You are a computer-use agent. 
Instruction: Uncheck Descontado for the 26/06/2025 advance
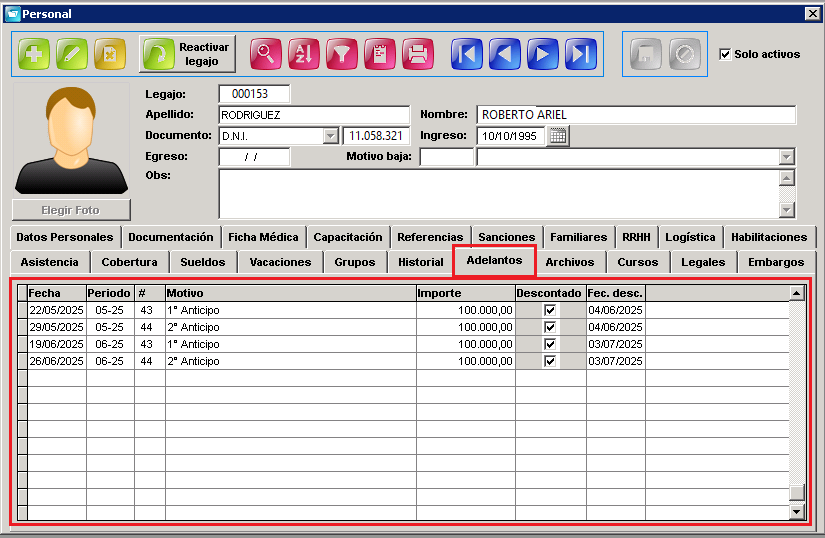[550, 361]
